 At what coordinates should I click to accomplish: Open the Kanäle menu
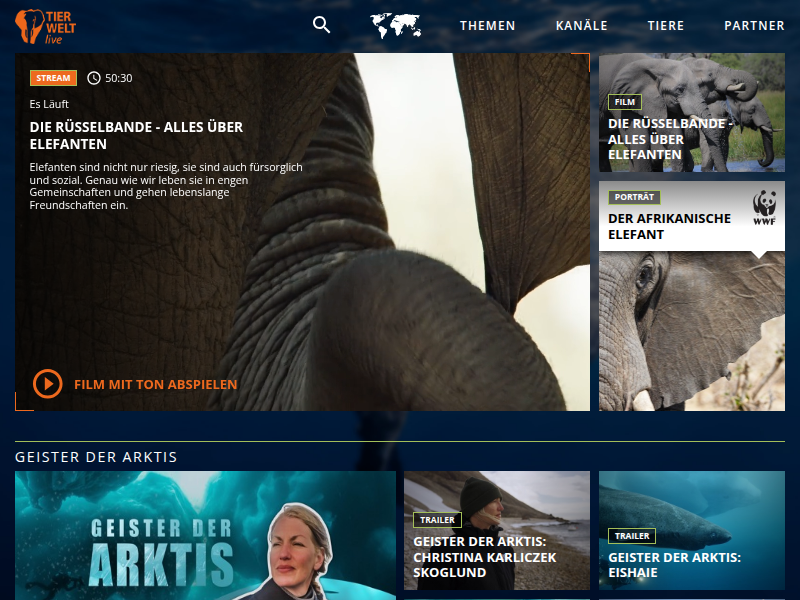[x=581, y=26]
